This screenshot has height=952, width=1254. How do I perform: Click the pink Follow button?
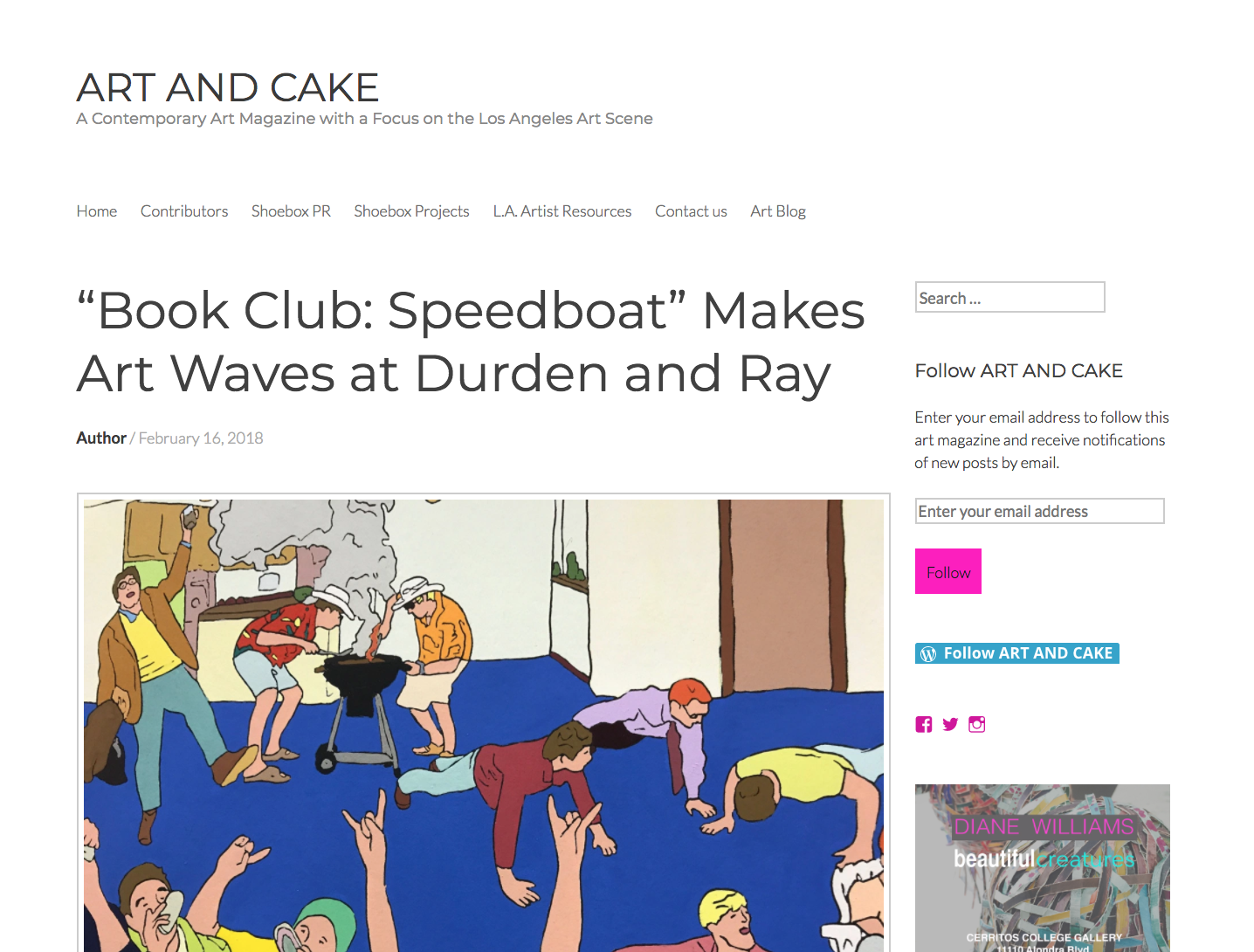[x=948, y=571]
